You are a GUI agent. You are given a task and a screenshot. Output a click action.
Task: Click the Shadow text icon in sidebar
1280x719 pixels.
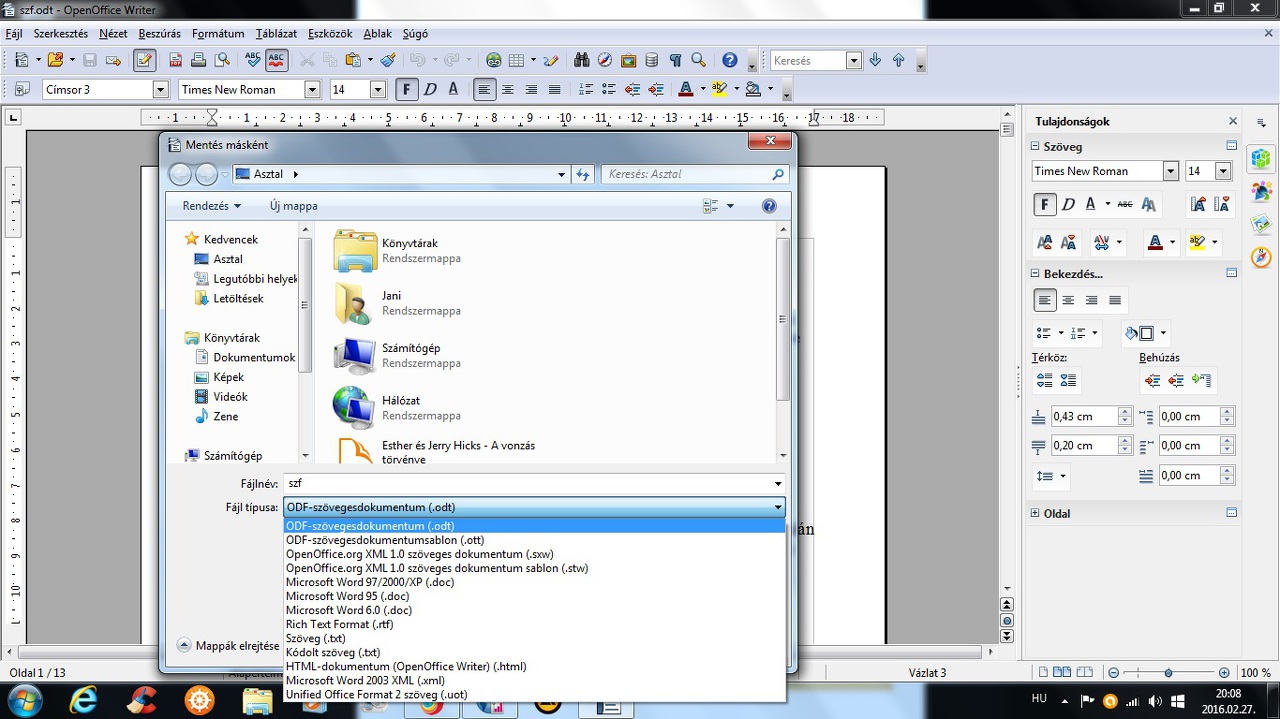1149,205
